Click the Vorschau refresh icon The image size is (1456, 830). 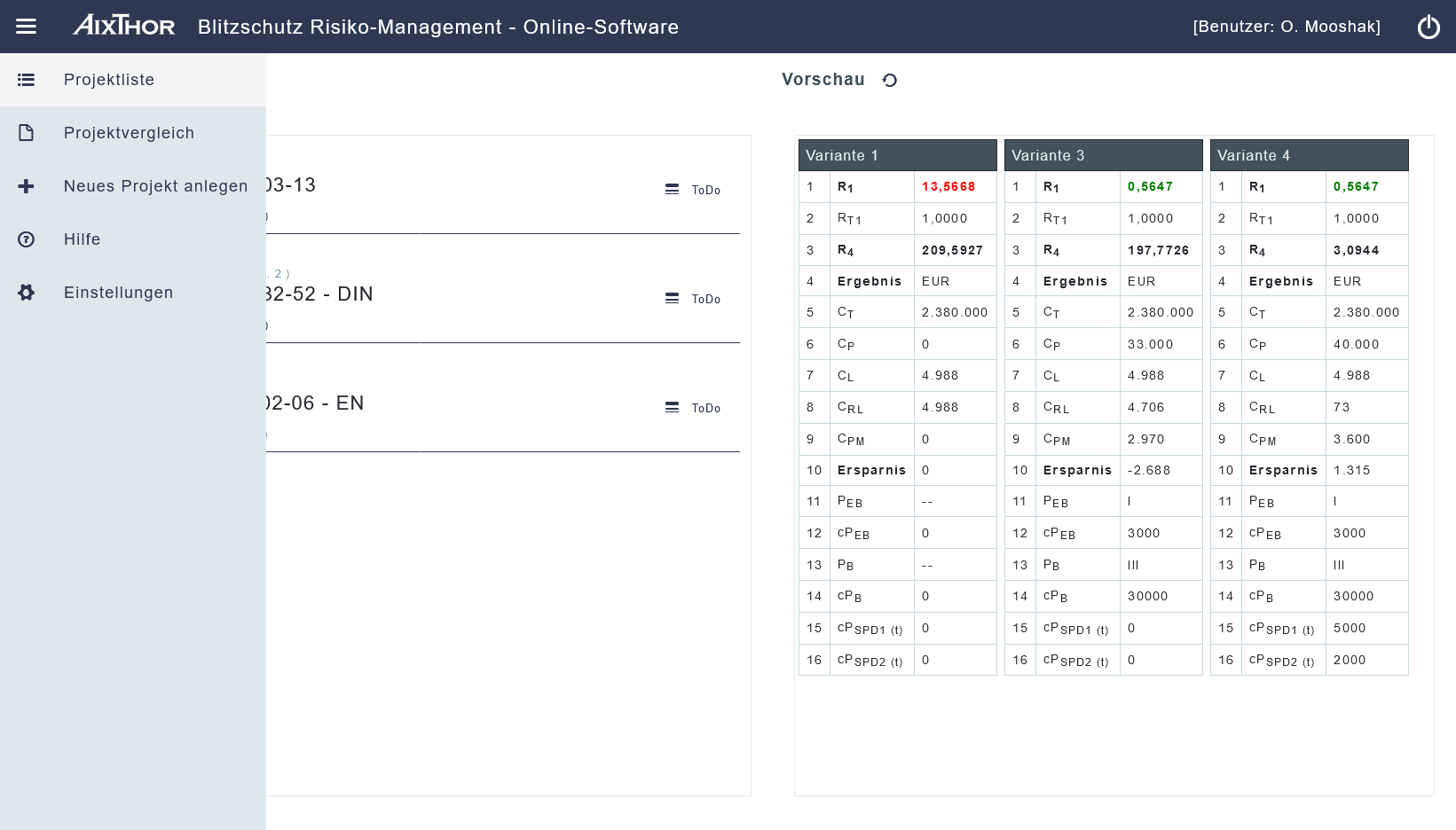point(890,81)
